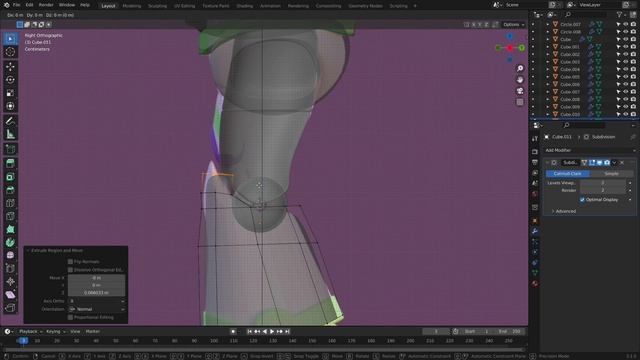Select the Extrude Region tool
Viewport: 640px width, 360px height.
(10, 163)
